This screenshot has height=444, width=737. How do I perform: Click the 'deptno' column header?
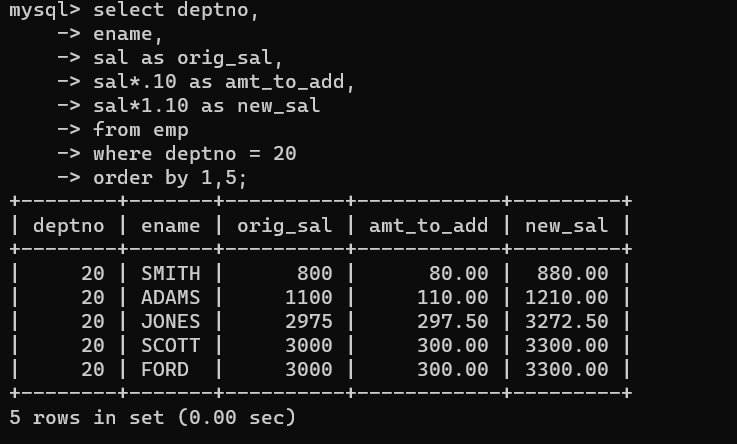point(69,226)
